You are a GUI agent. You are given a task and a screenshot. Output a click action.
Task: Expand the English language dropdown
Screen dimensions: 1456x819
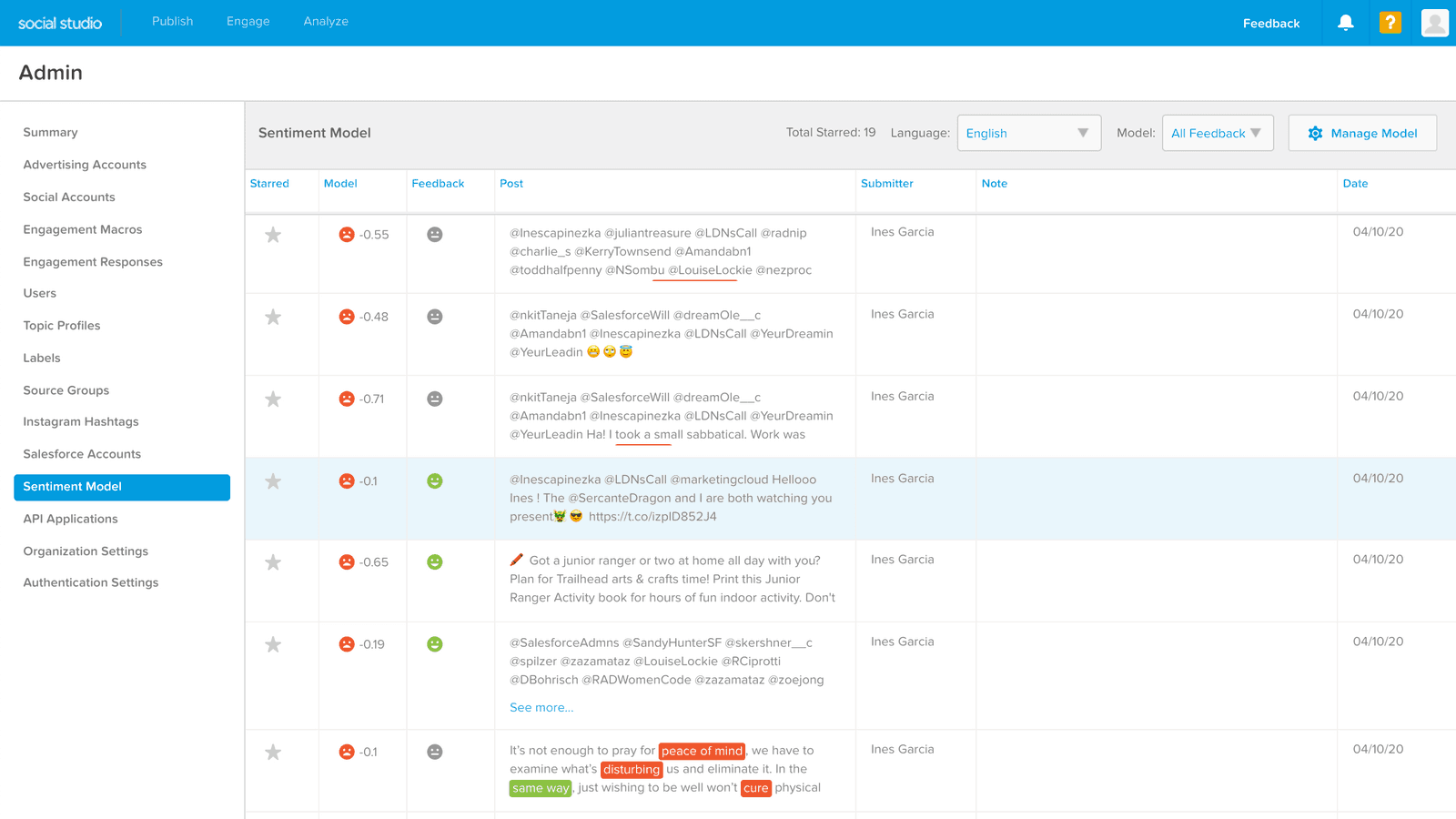1028,133
